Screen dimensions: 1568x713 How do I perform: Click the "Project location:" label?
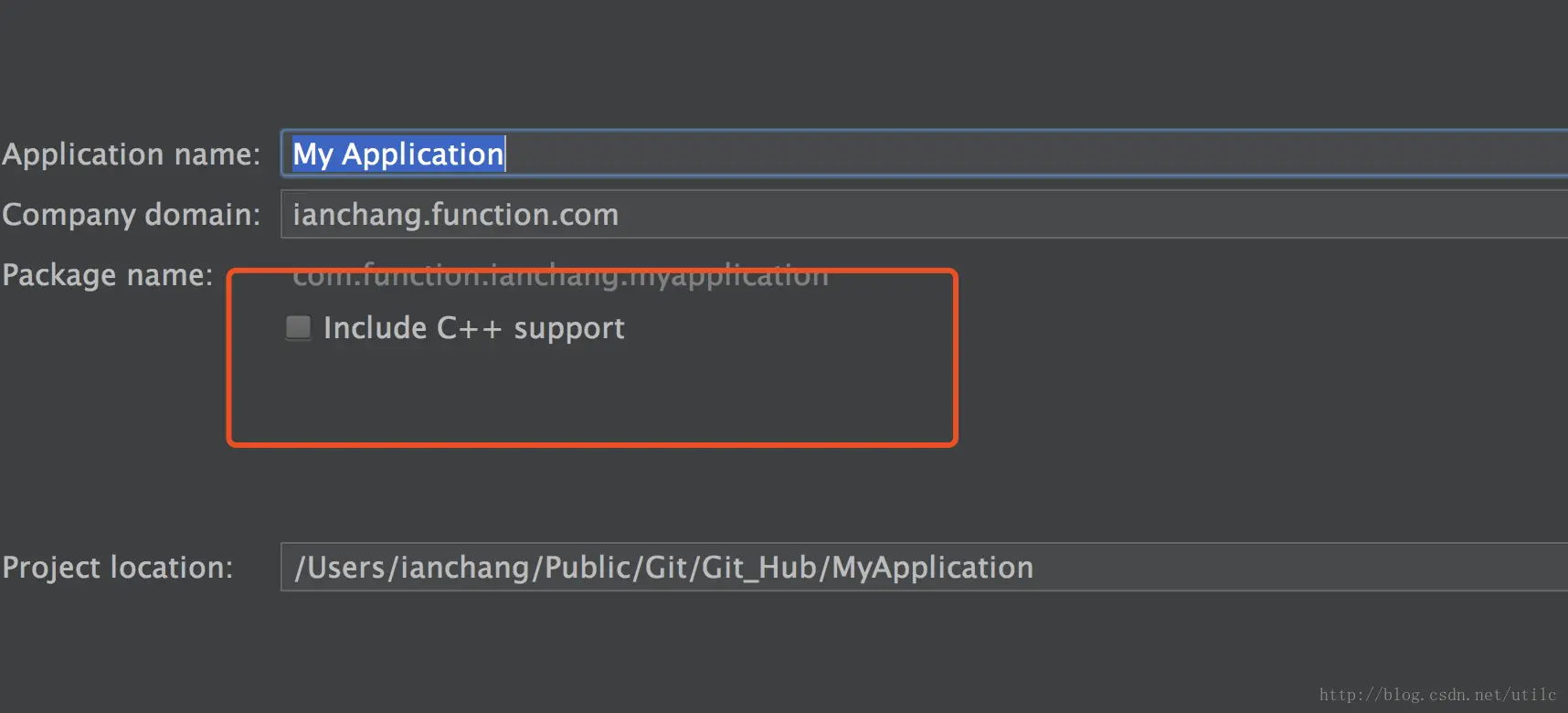tap(118, 568)
